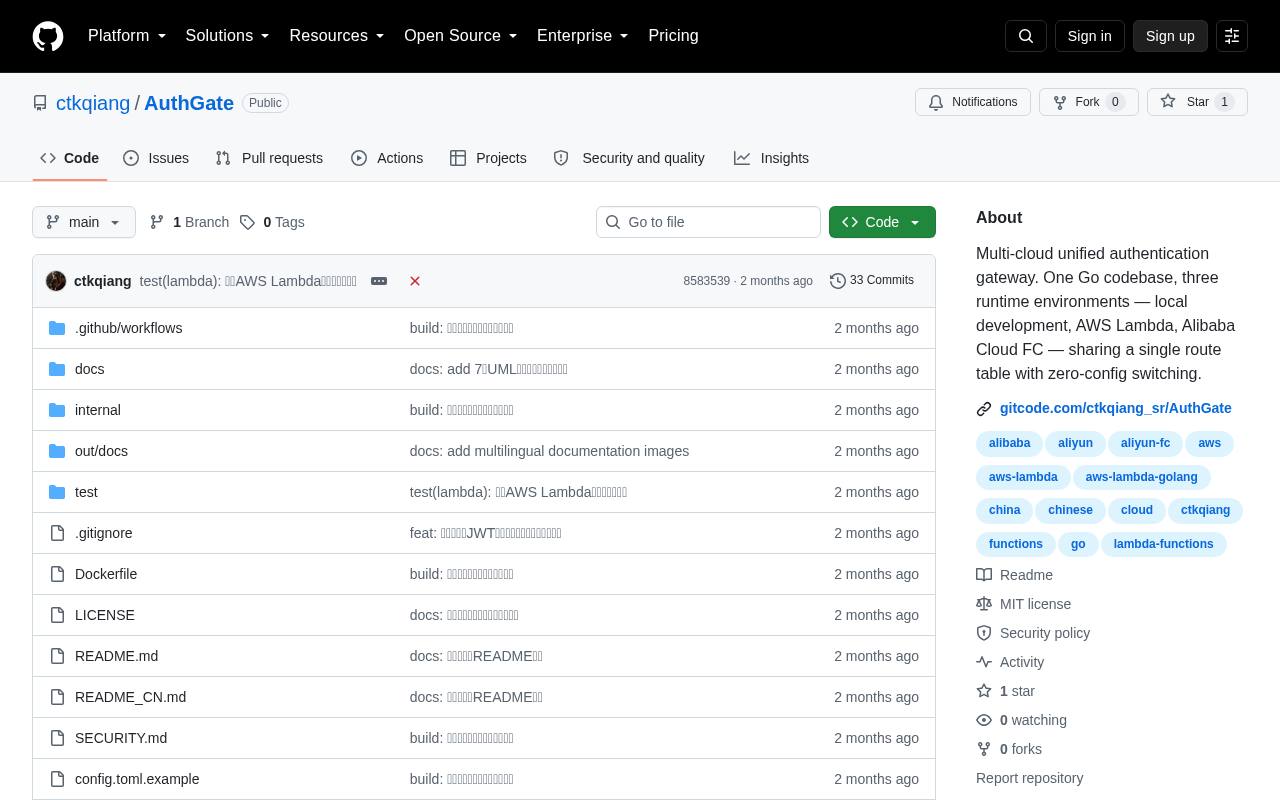Click the .gitignore file icon

tap(57, 533)
